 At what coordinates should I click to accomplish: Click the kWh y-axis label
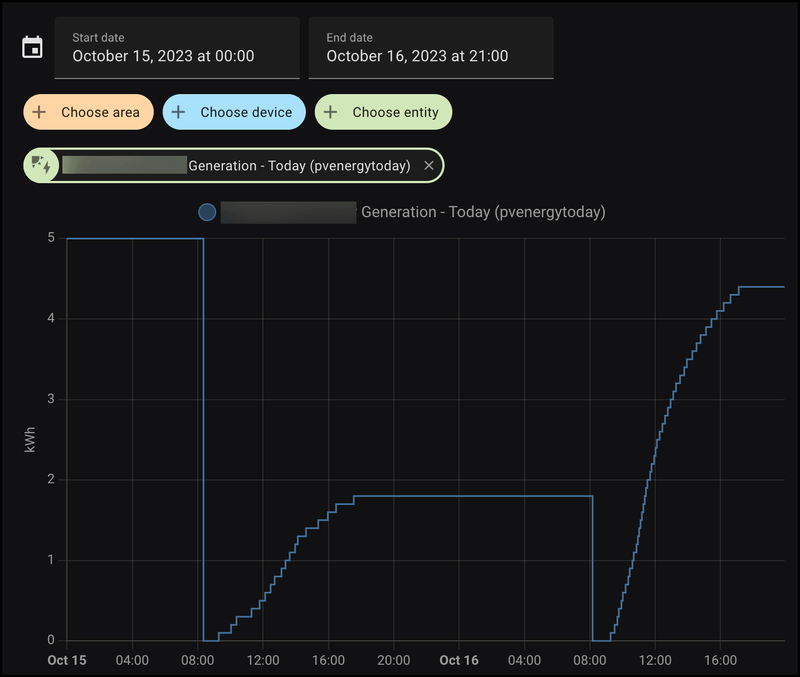[30, 440]
